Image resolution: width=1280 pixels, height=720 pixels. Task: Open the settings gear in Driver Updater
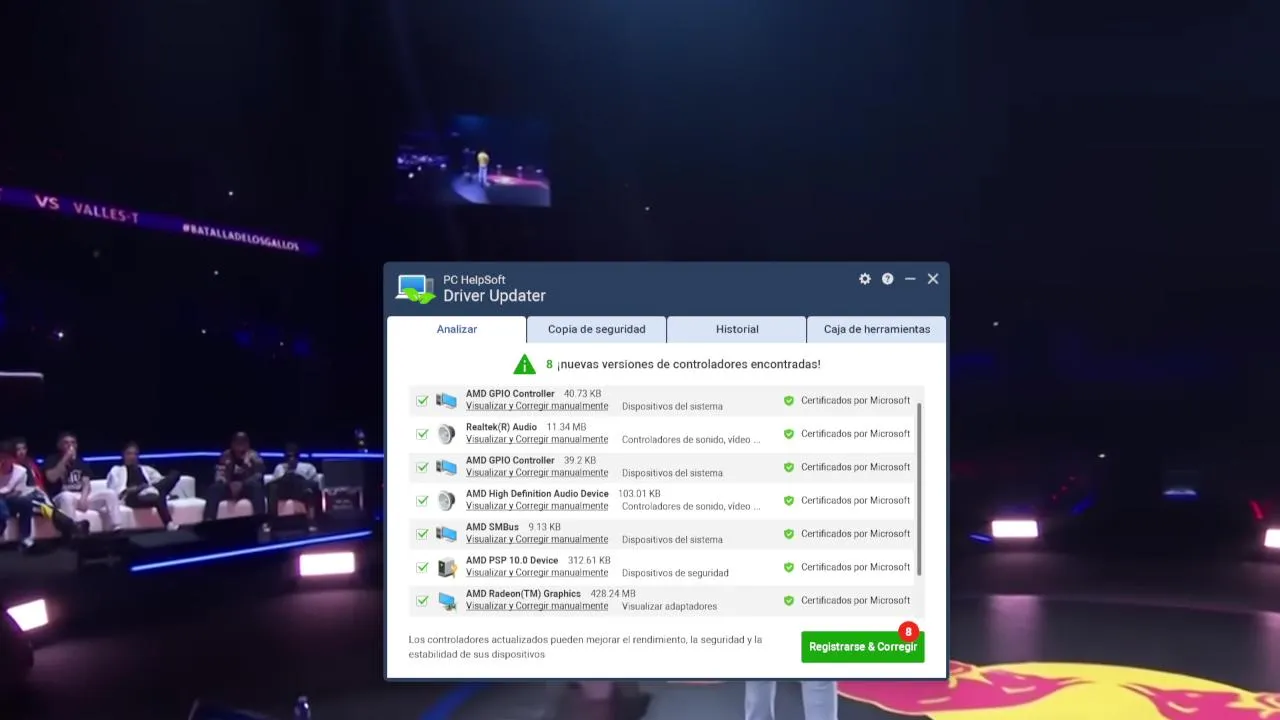pos(865,279)
